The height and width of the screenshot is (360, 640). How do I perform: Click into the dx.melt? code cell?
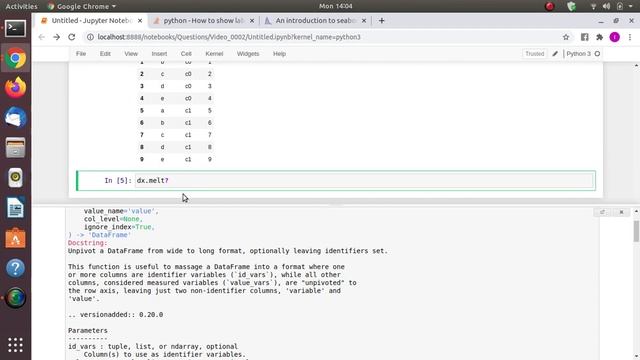pos(364,180)
